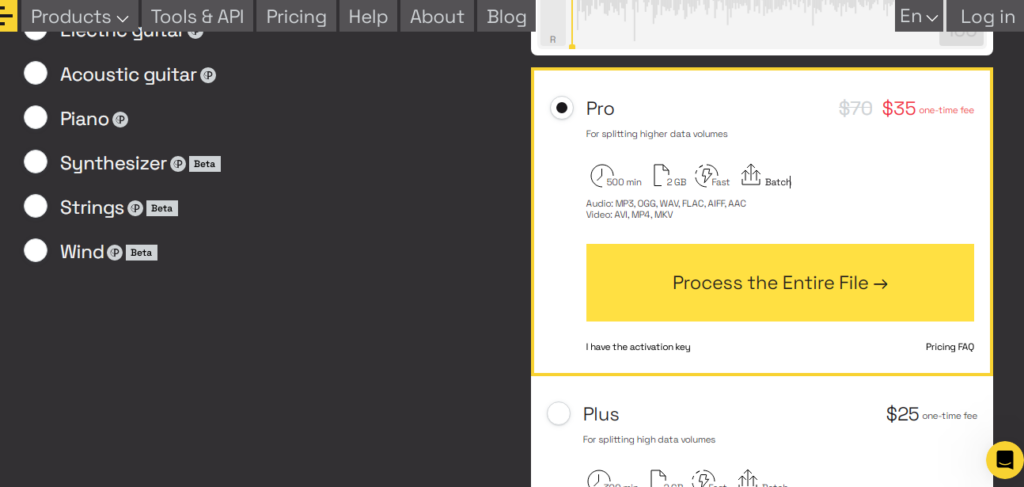Select the Synthesizer radio option
Image resolution: width=1024 pixels, height=487 pixels.
click(36, 162)
